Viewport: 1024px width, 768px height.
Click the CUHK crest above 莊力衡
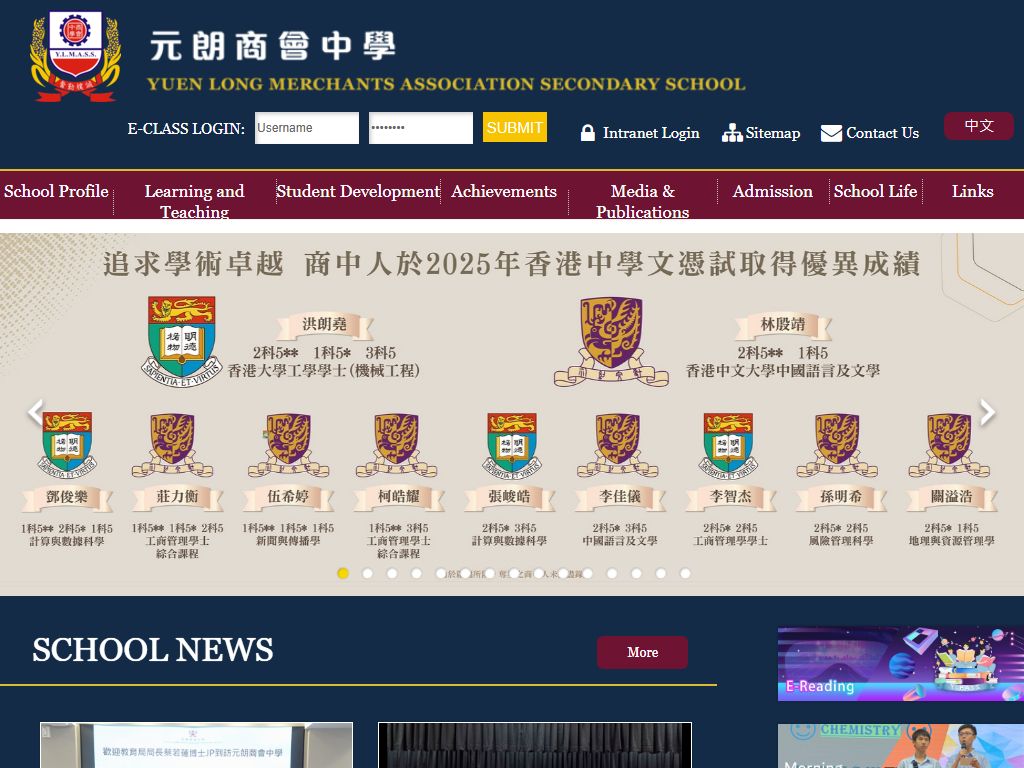tap(172, 445)
